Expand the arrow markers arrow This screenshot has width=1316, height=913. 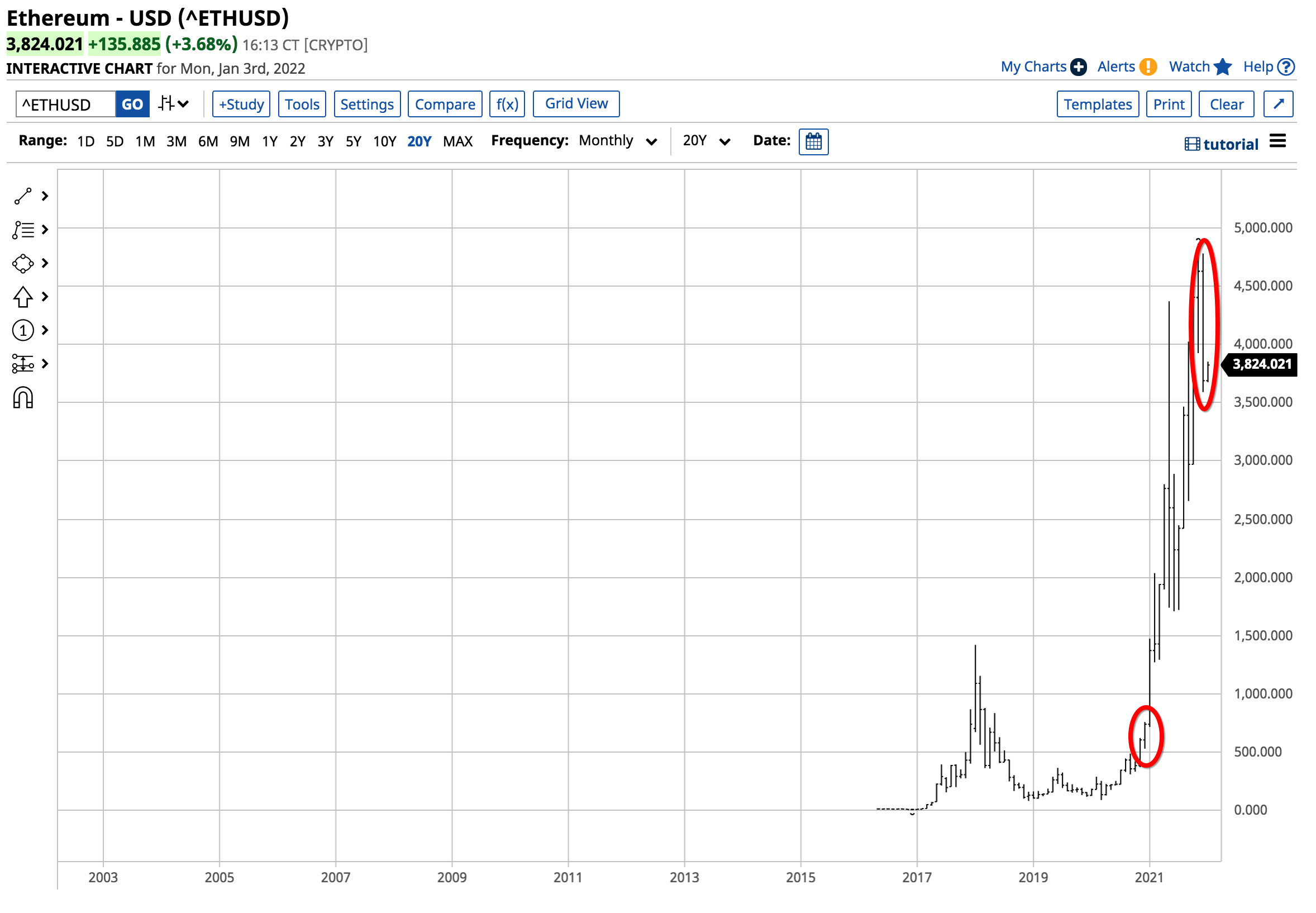click(45, 297)
